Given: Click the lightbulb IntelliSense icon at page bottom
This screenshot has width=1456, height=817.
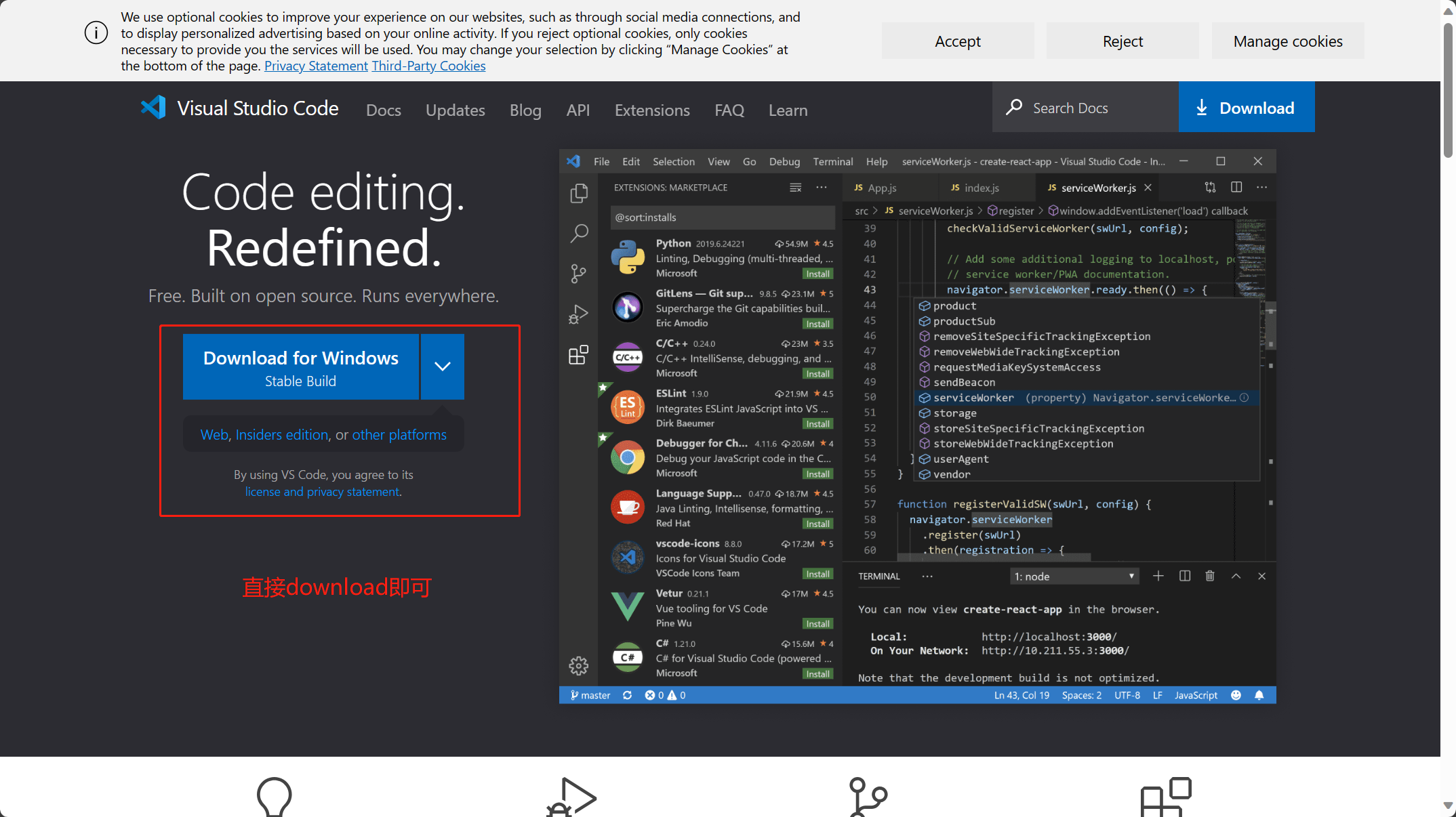Looking at the screenshot, I should pyautogui.click(x=275, y=797).
